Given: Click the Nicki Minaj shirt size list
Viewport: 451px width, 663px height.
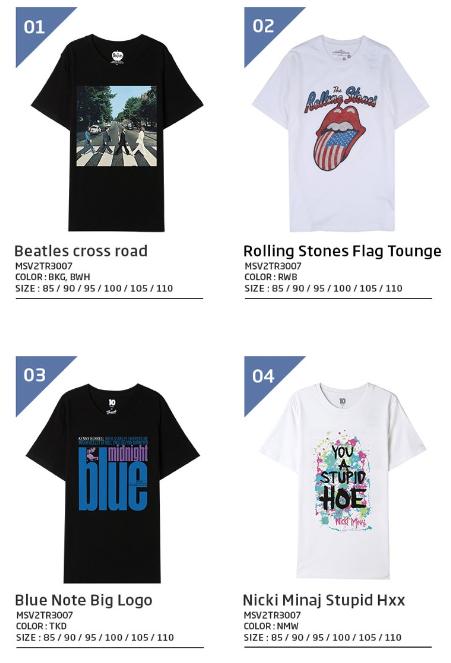Looking at the screenshot, I should [323, 638].
